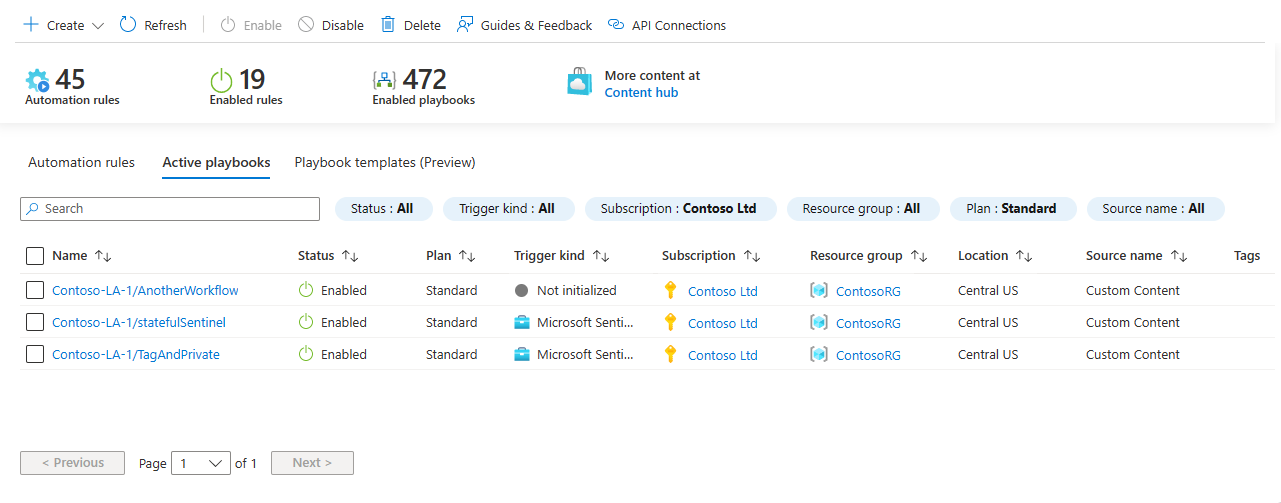Toggle the select-all checkbox in table header

[35, 256]
